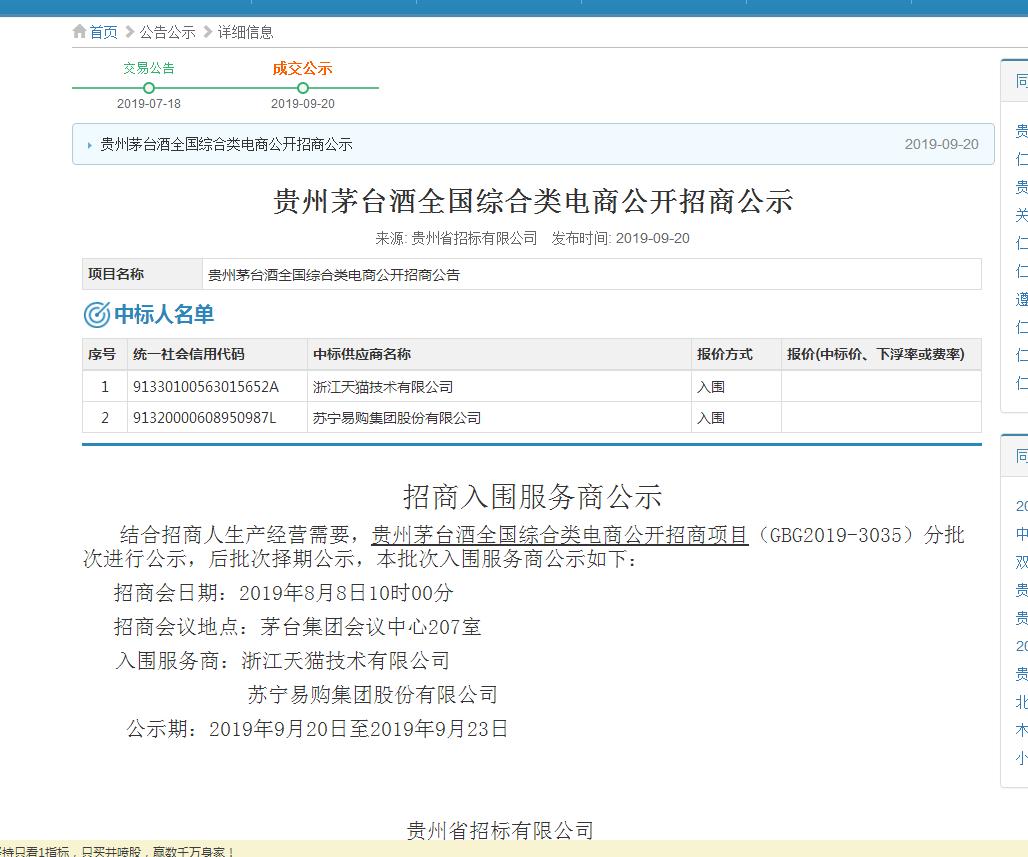The width and height of the screenshot is (1028, 857).
Task: Click the scrolling ticker bar at page bottom
Action: (514, 849)
